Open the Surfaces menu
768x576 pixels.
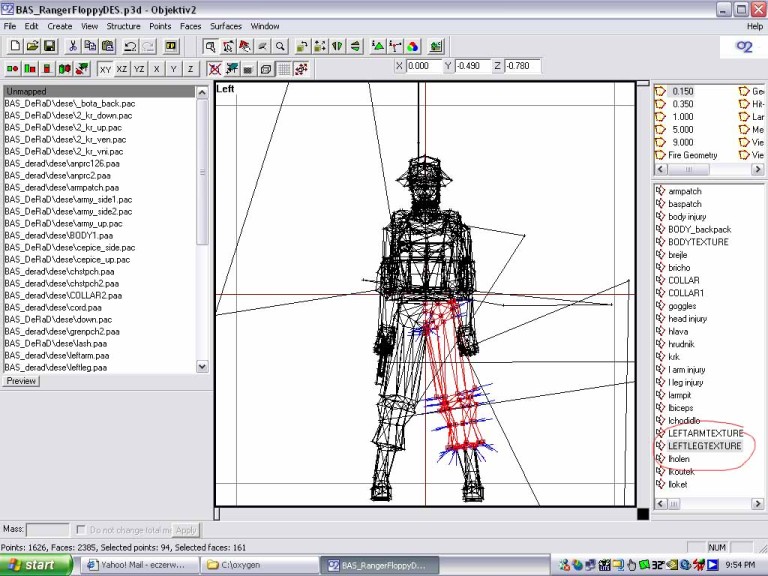pos(225,25)
